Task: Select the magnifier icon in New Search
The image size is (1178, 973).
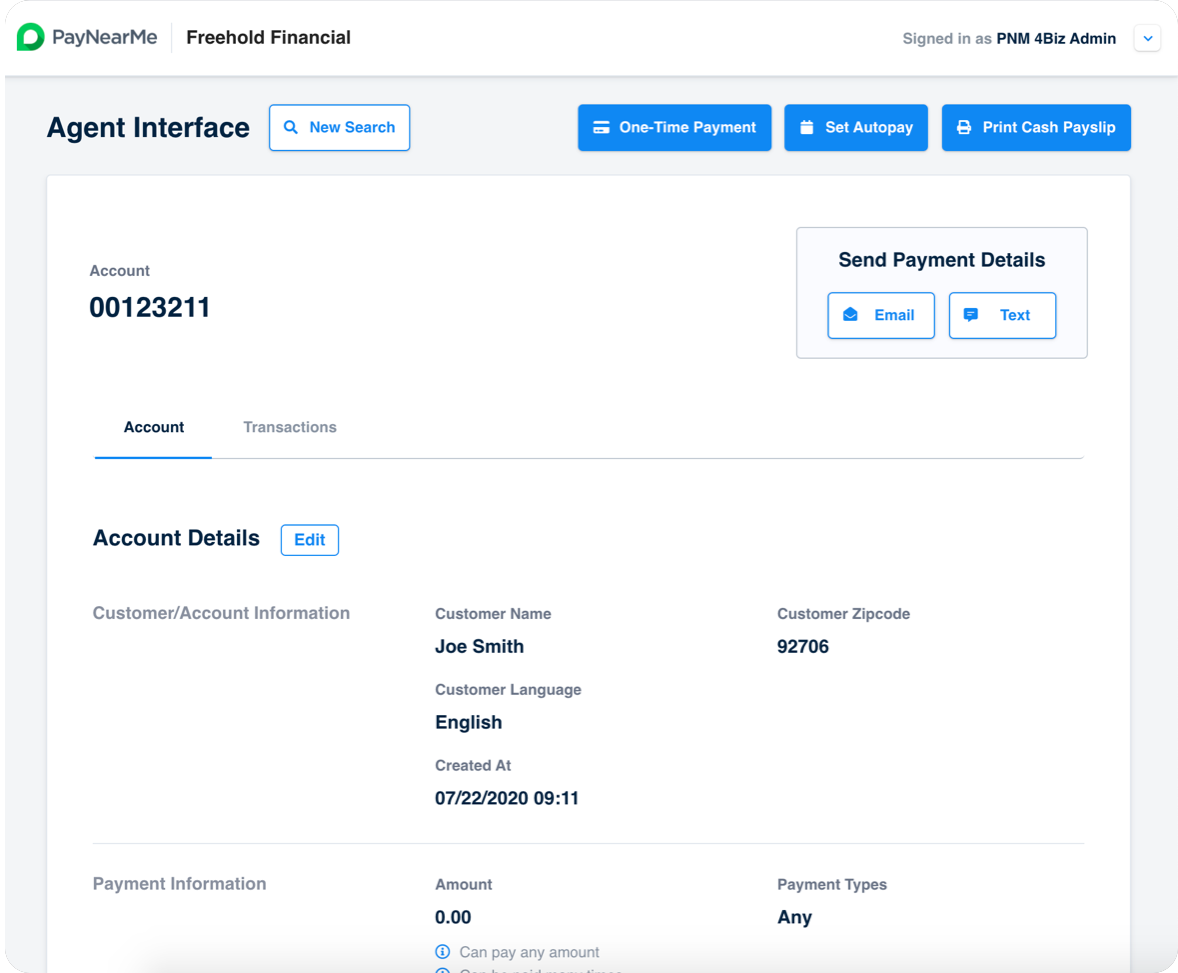Action: pos(290,127)
